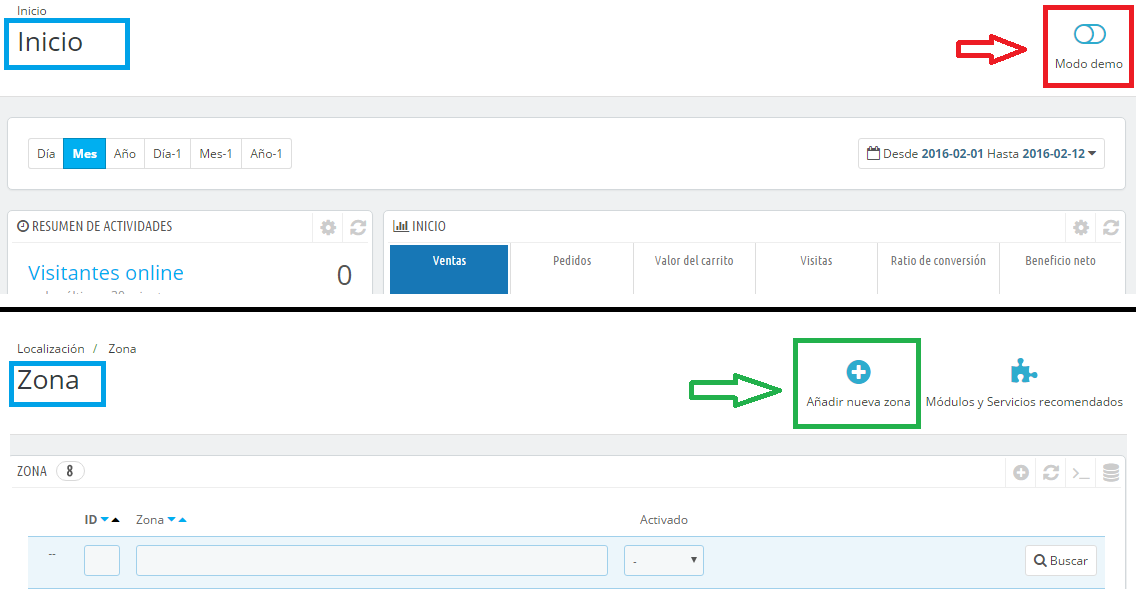
Task: Click the Buscar search button
Action: [x=1061, y=560]
